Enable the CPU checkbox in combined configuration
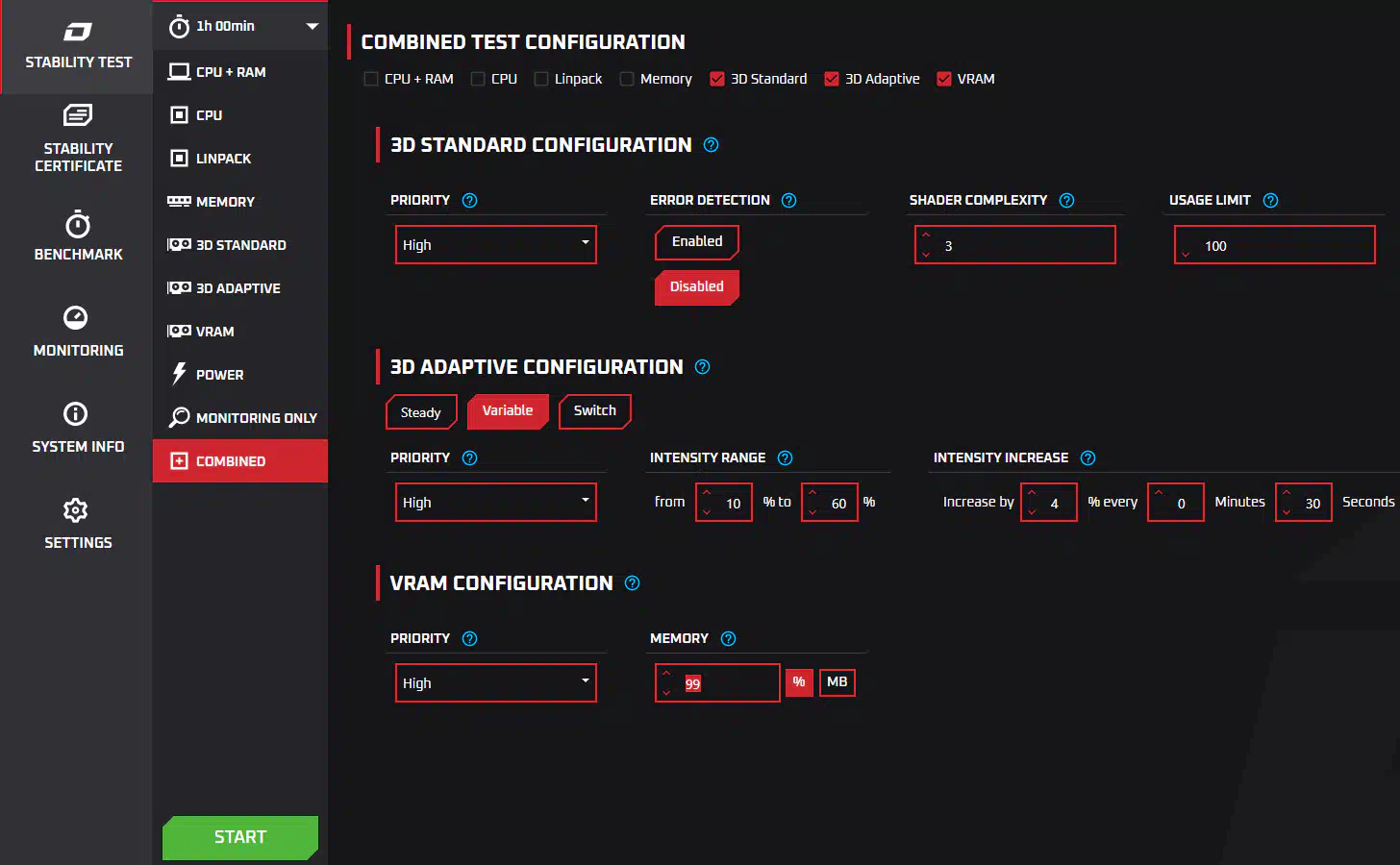1400x865 pixels. 478,79
